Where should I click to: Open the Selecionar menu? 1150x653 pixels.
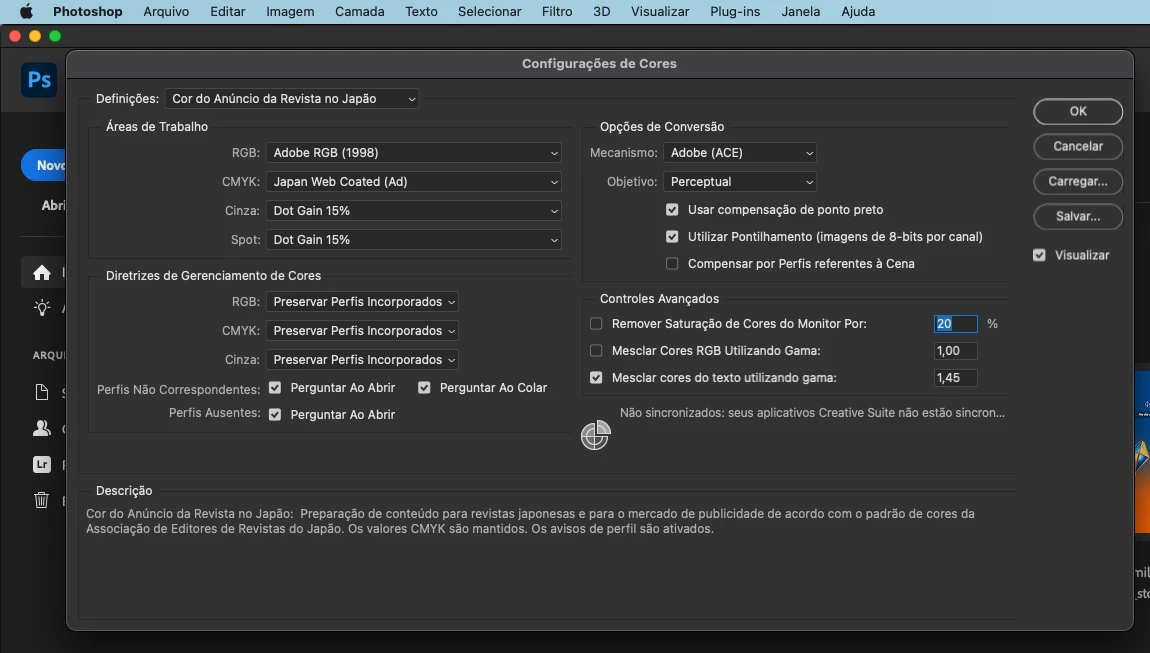point(489,12)
